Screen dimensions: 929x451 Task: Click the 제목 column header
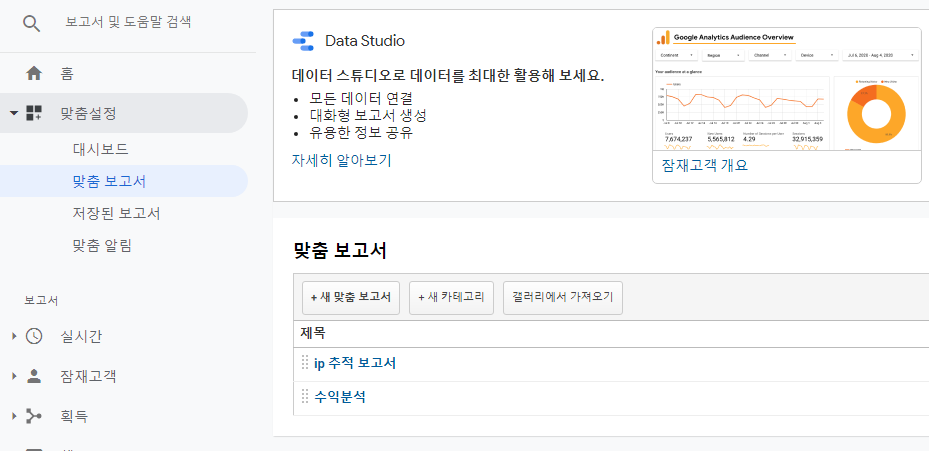click(x=313, y=333)
